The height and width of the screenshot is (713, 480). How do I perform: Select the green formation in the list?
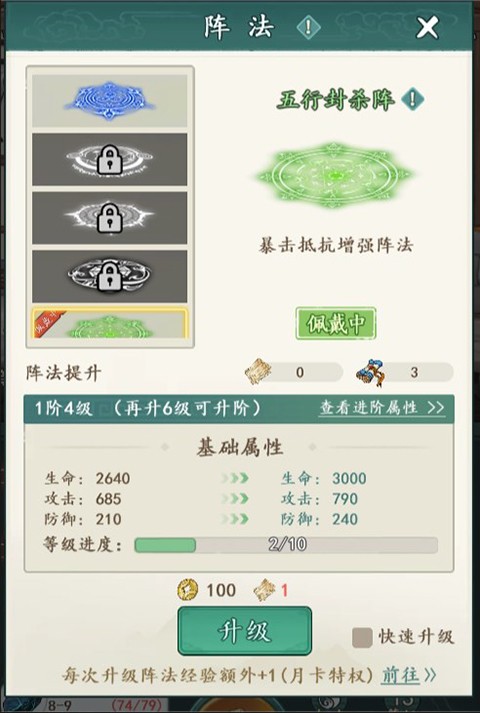pyautogui.click(x=110, y=324)
